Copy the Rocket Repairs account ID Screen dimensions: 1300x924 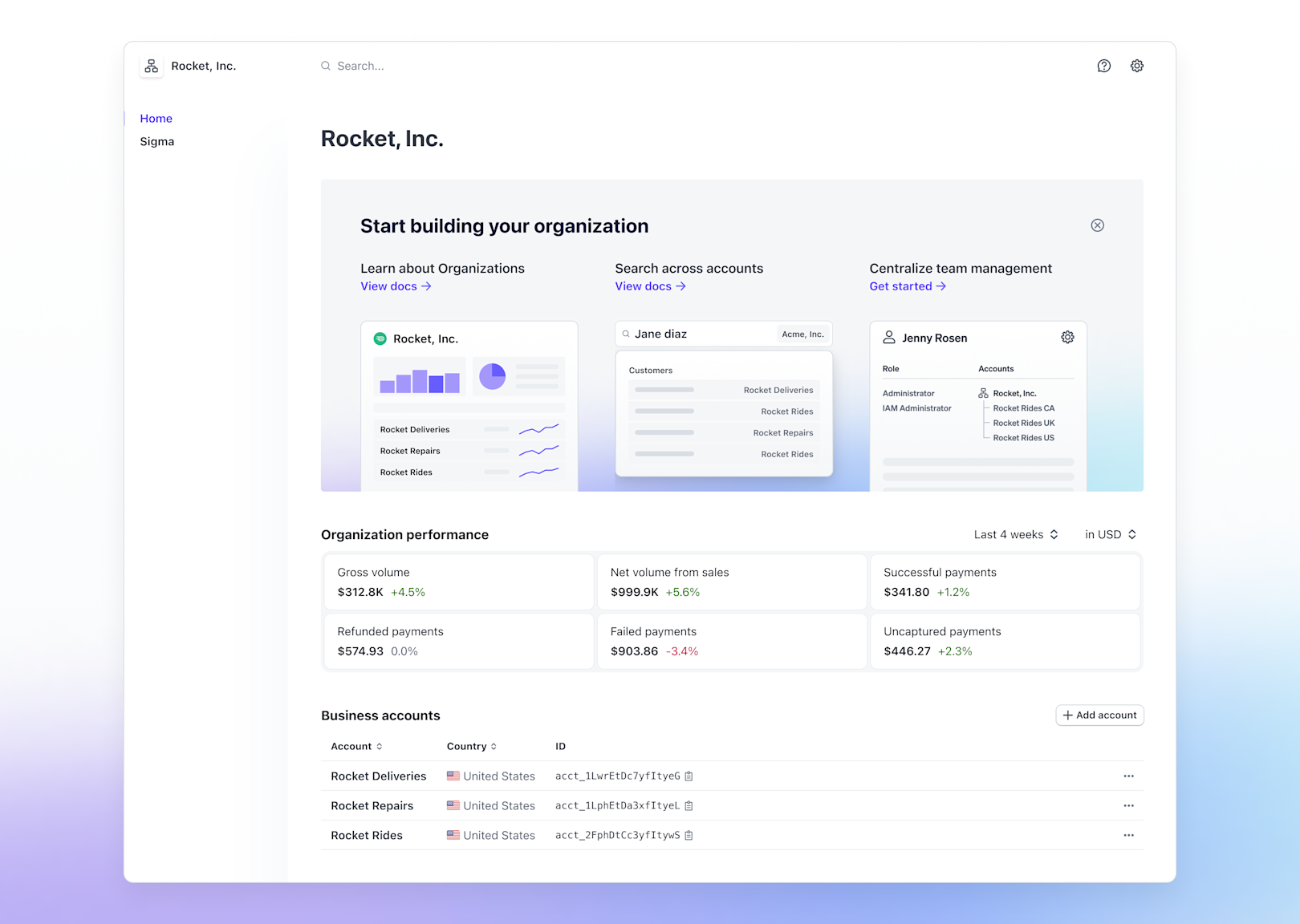click(x=689, y=805)
